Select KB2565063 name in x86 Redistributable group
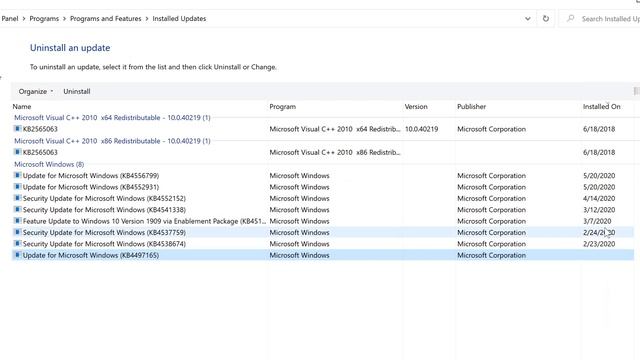This screenshot has width=640, height=360. coord(40,152)
